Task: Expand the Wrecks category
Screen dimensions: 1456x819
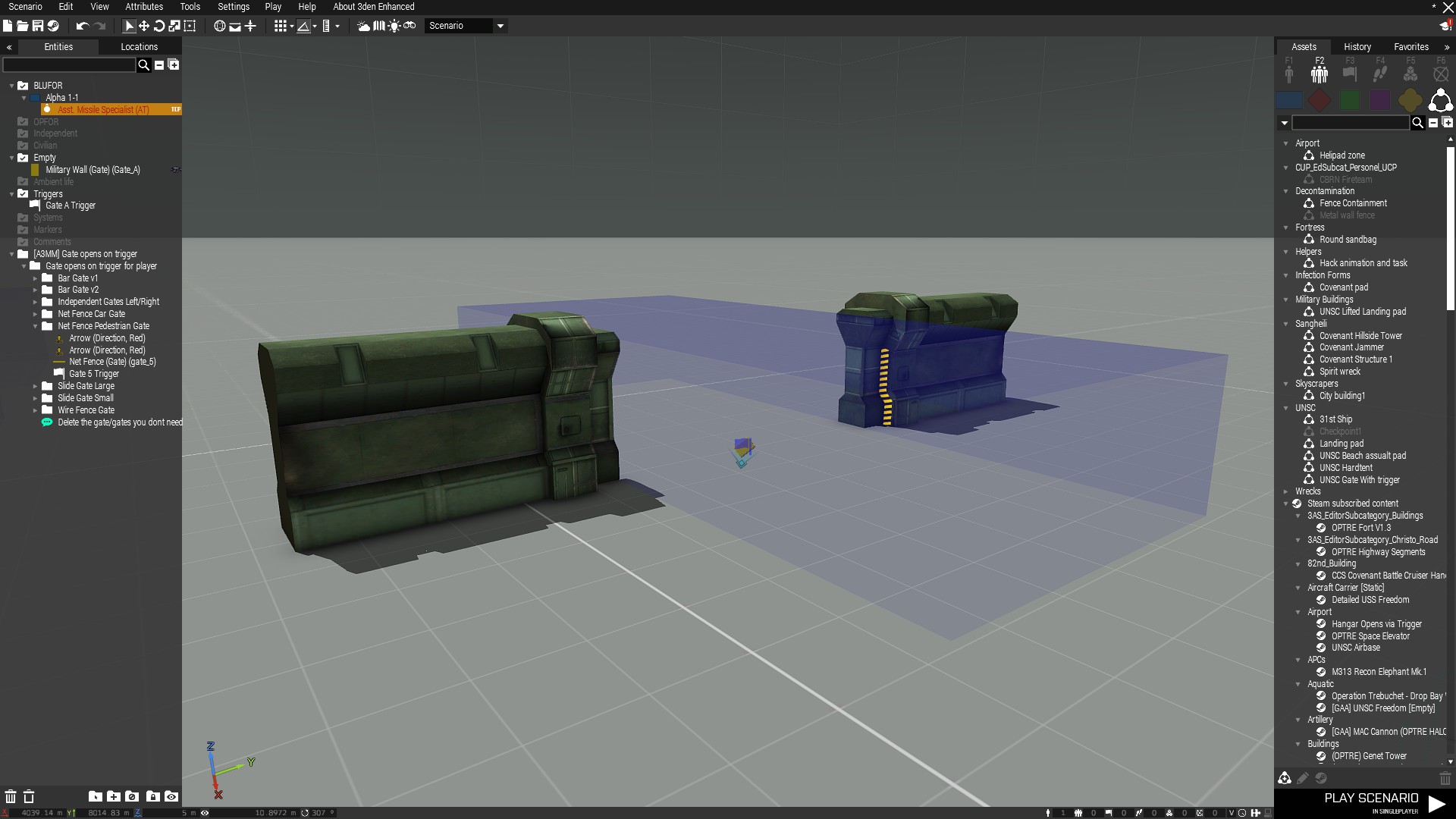Action: click(x=1285, y=491)
